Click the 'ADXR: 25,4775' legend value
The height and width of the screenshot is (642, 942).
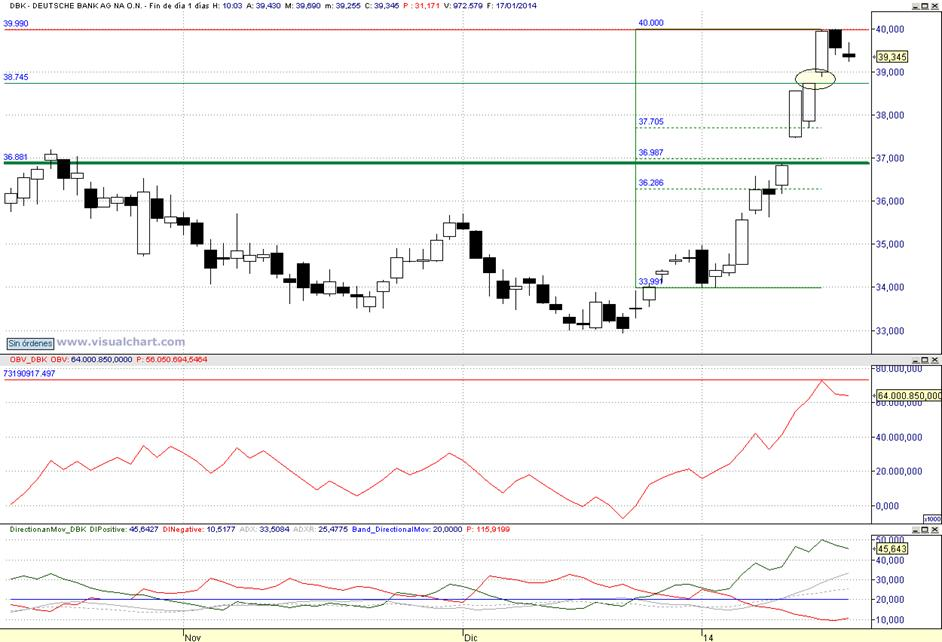coord(321,530)
